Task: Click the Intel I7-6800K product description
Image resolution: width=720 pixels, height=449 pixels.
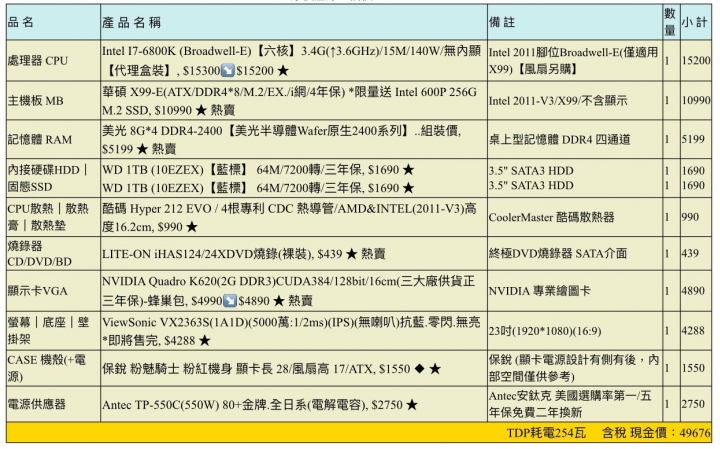Action: (x=291, y=61)
